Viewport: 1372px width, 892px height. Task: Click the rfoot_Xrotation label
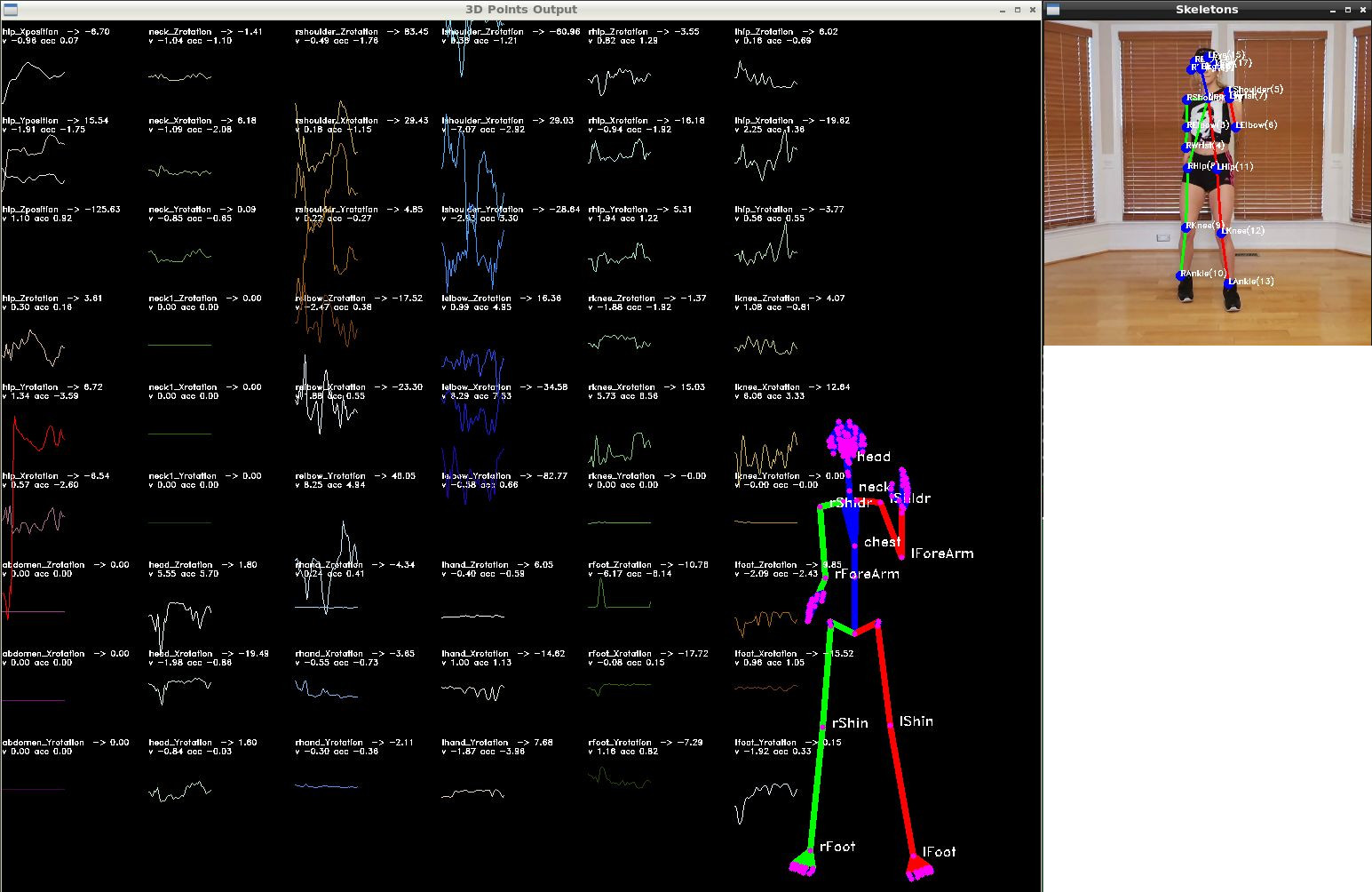tap(622, 653)
